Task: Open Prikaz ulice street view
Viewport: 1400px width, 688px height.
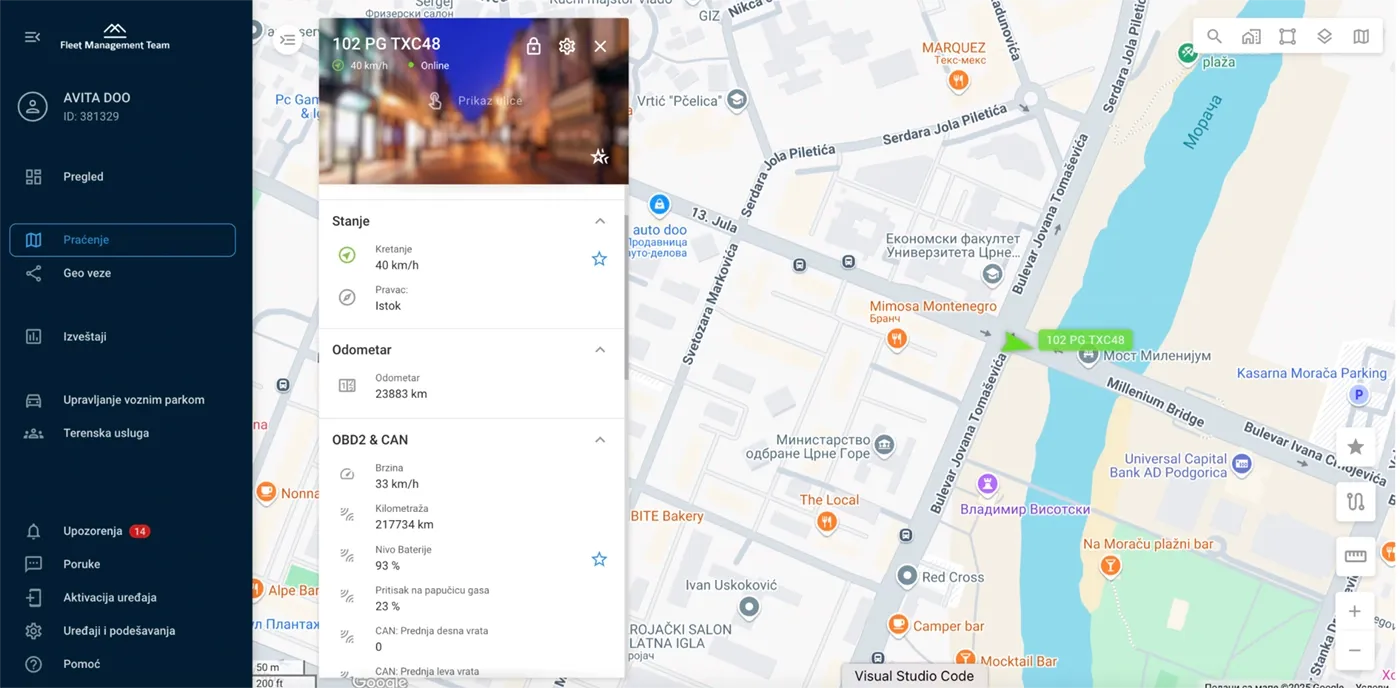Action: (475, 101)
